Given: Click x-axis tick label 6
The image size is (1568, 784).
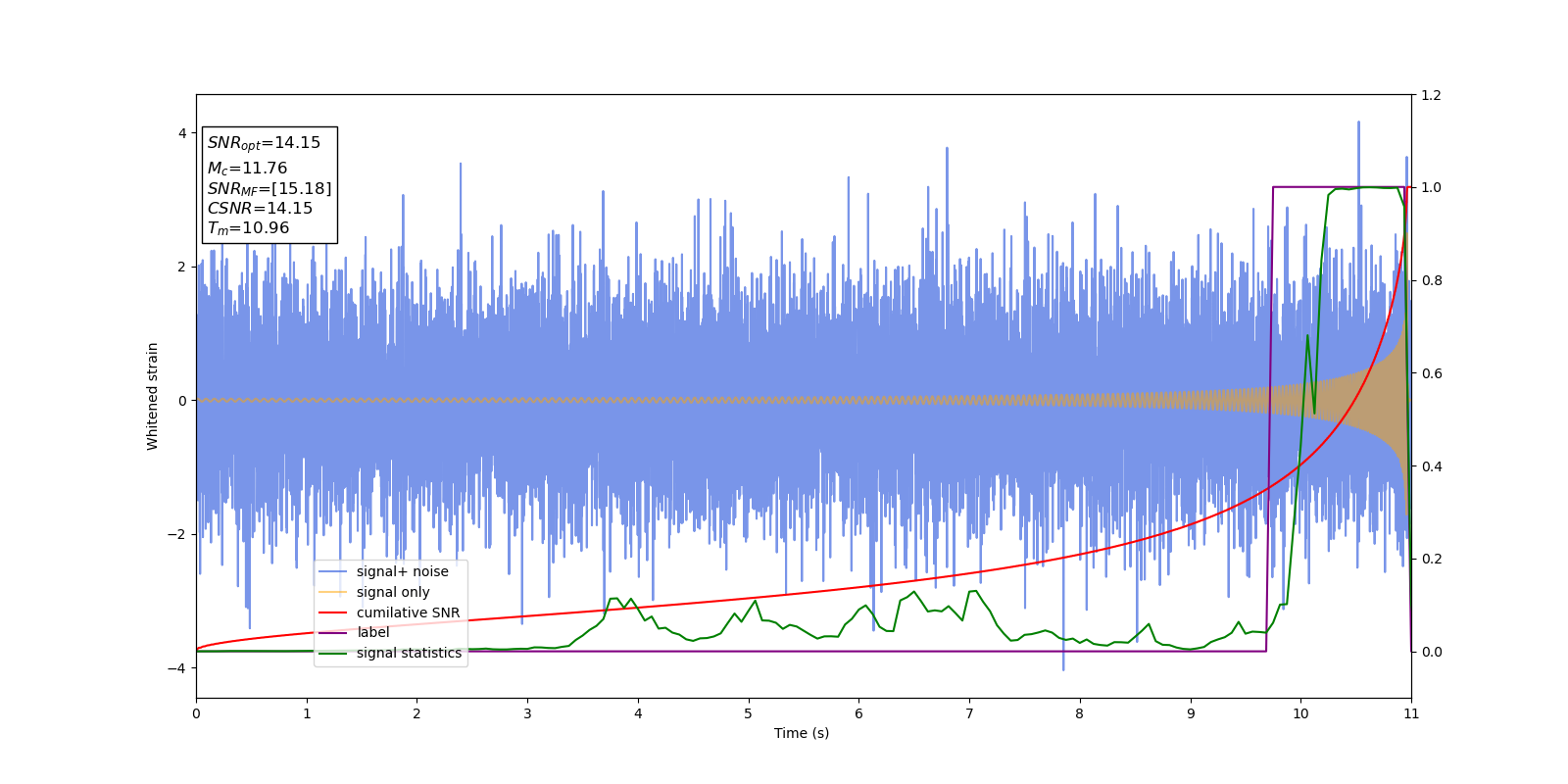Looking at the screenshot, I should coord(858,713).
